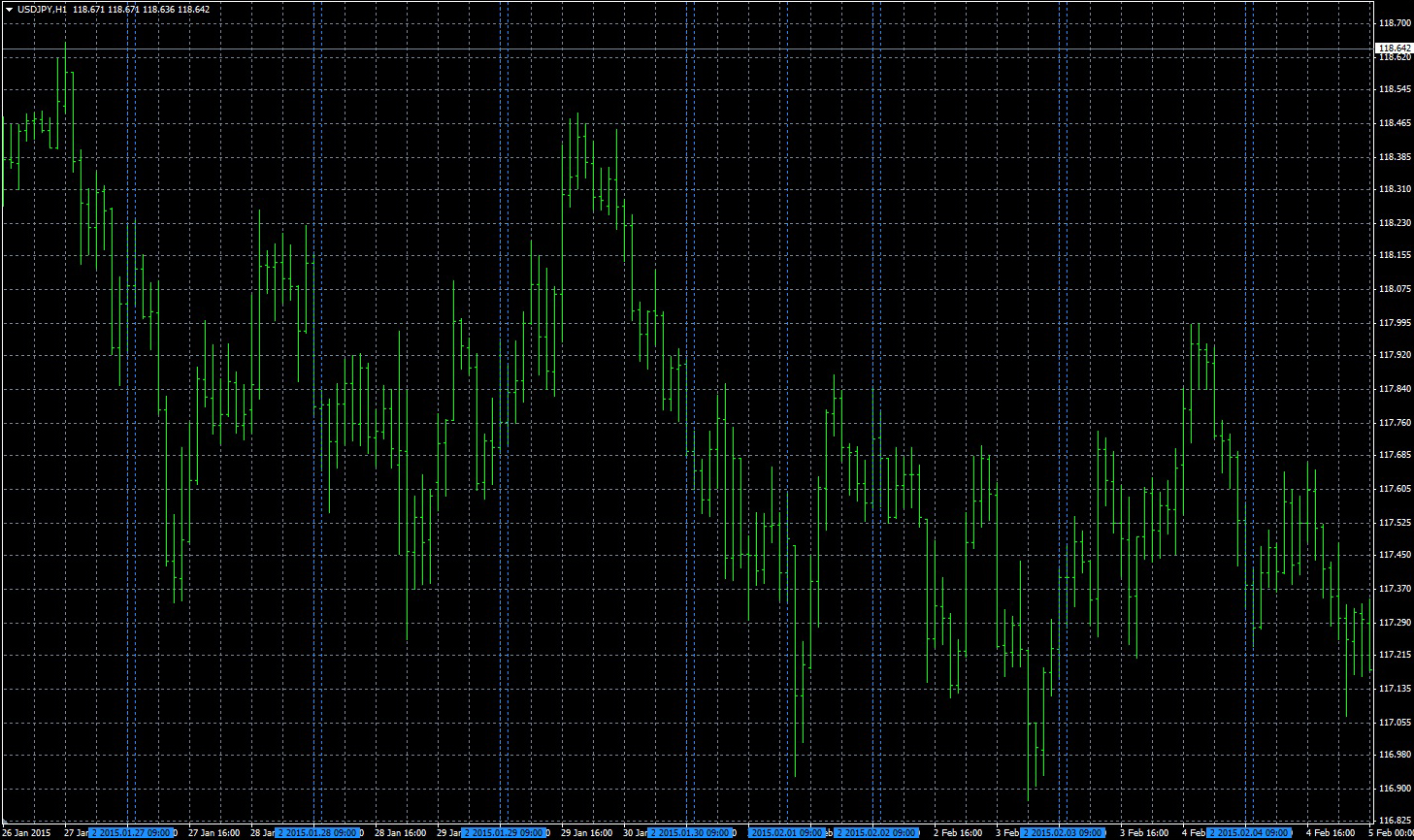Viewport: 1414px width, 840px height.
Task: Select the 2015.02.01 09:00 time marker
Action: (787, 832)
